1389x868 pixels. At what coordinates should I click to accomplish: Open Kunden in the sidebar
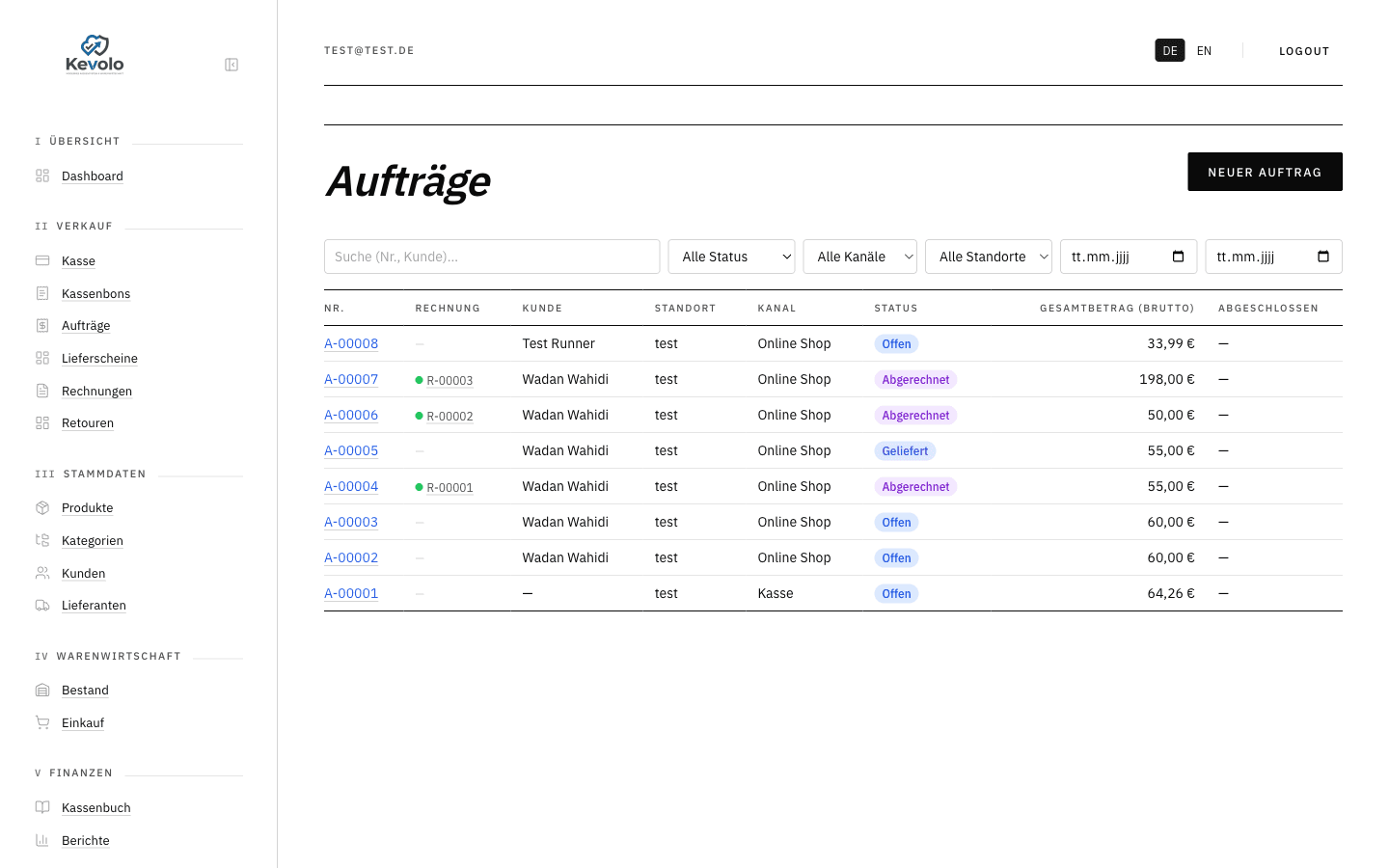83,573
